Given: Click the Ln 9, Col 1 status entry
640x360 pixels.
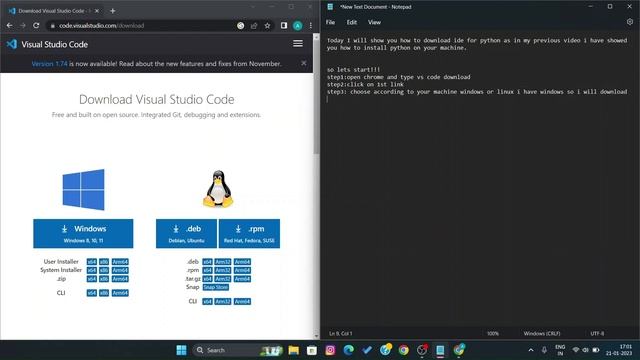Looking at the screenshot, I should point(340,333).
